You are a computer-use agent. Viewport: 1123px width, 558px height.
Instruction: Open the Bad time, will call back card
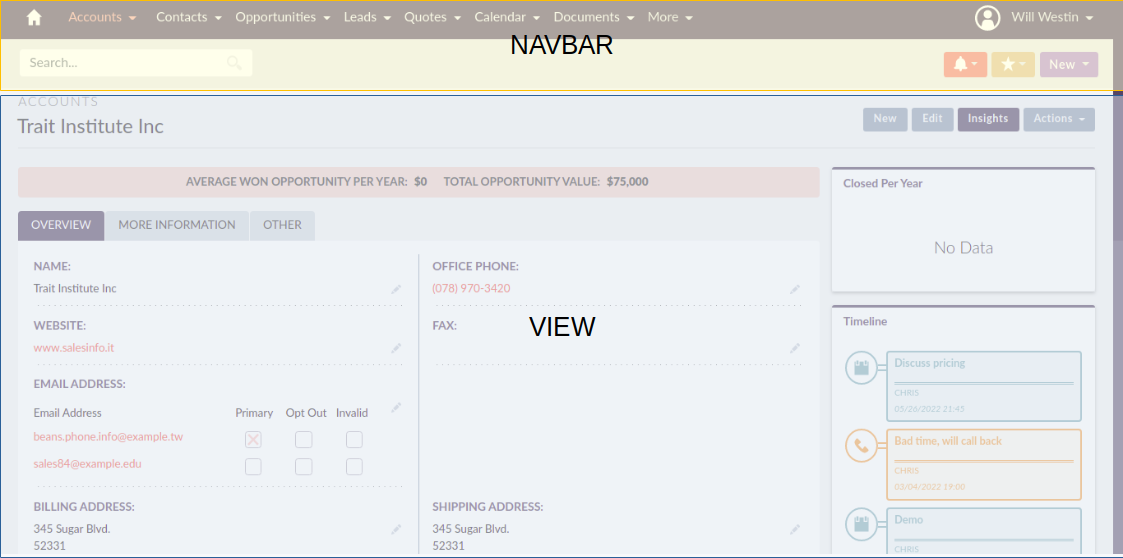984,464
